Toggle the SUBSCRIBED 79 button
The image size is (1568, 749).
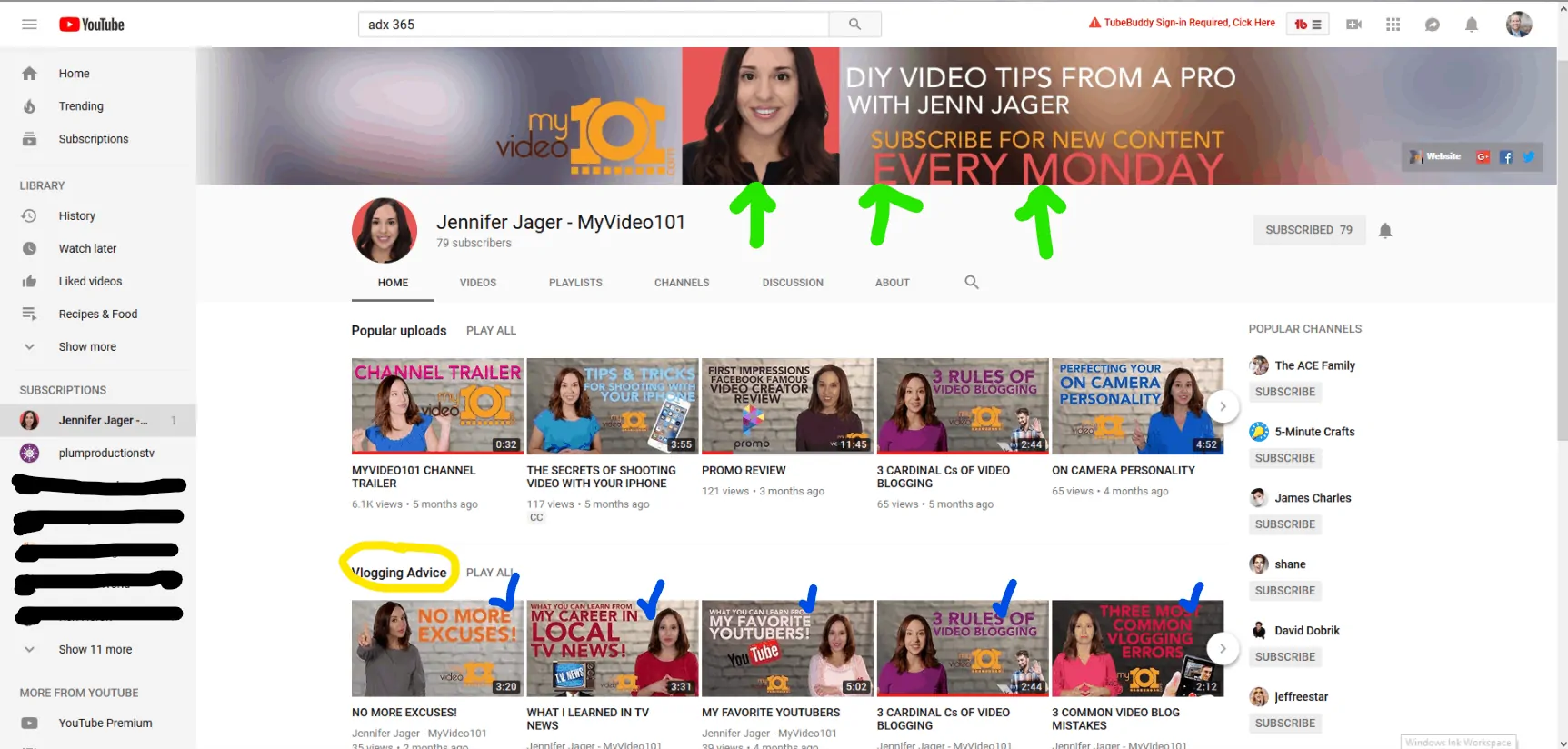pyautogui.click(x=1308, y=230)
